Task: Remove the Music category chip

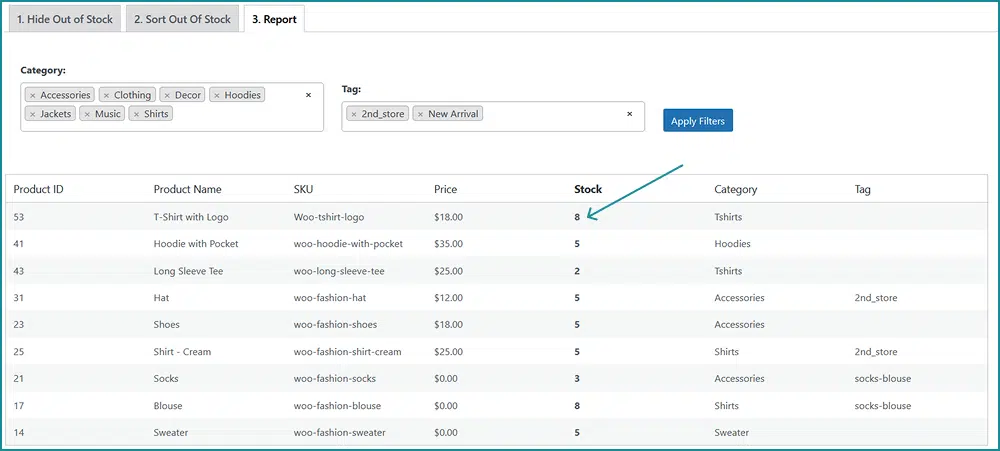Action: pos(87,114)
